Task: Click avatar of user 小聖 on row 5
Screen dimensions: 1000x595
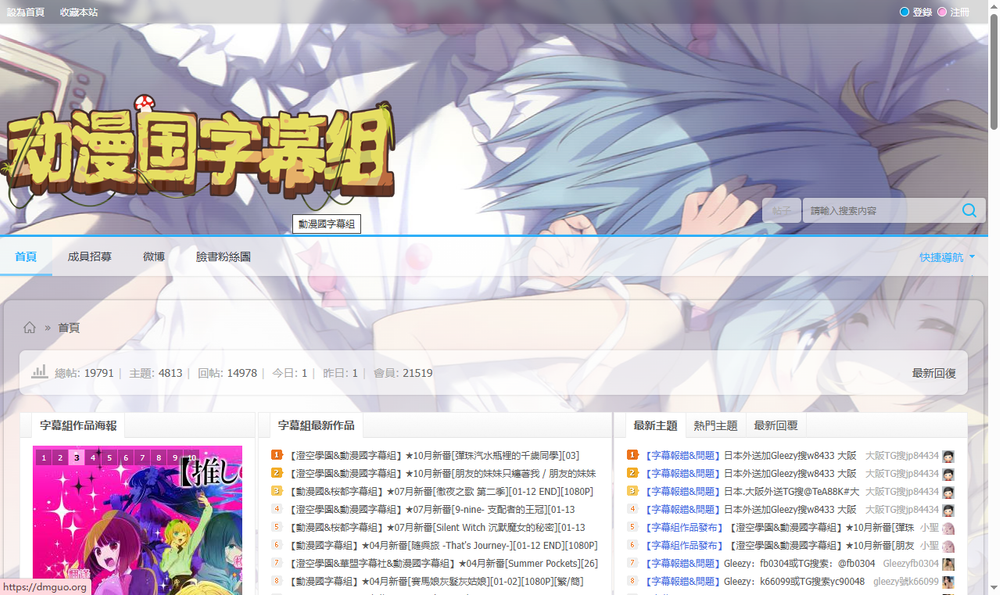Action: click(948, 528)
